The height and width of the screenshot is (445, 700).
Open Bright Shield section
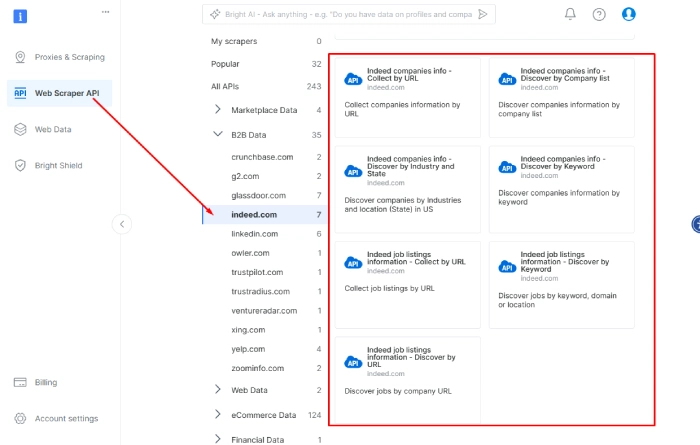pyautogui.click(x=60, y=166)
